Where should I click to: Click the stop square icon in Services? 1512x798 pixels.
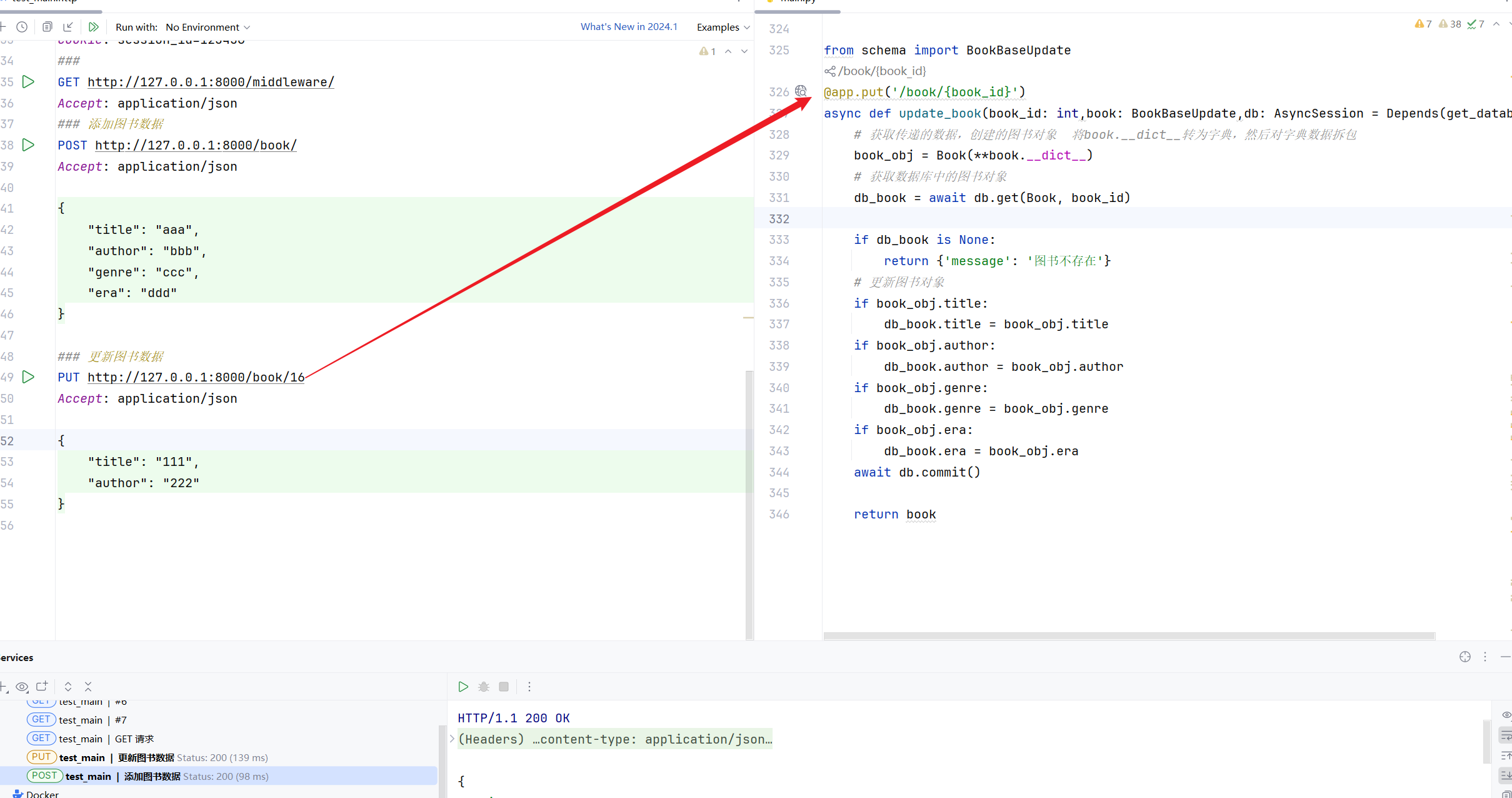504,687
